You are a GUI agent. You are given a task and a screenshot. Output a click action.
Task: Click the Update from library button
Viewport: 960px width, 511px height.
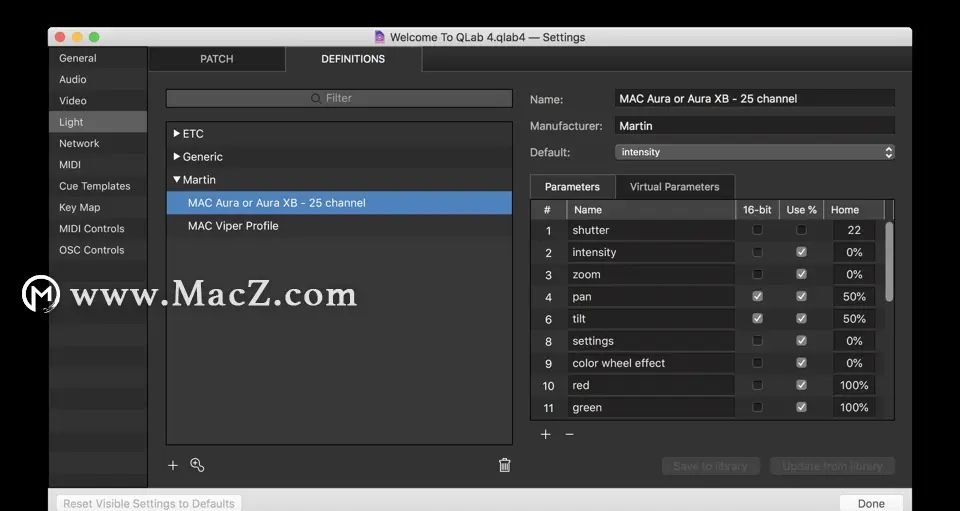tap(833, 466)
